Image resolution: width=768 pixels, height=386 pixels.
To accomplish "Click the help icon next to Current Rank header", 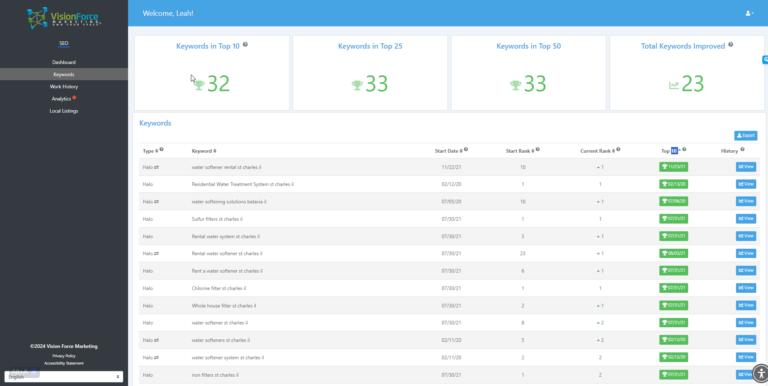I will click(x=619, y=149).
